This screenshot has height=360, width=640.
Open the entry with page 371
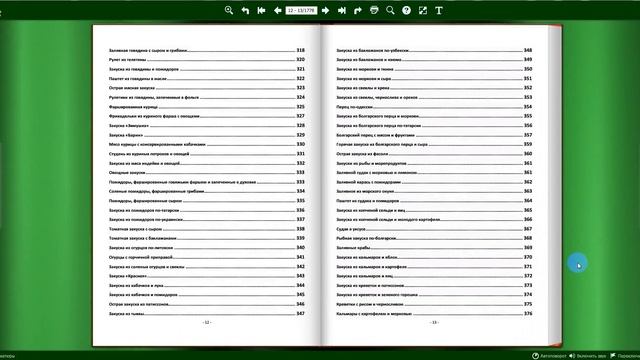click(x=434, y=267)
